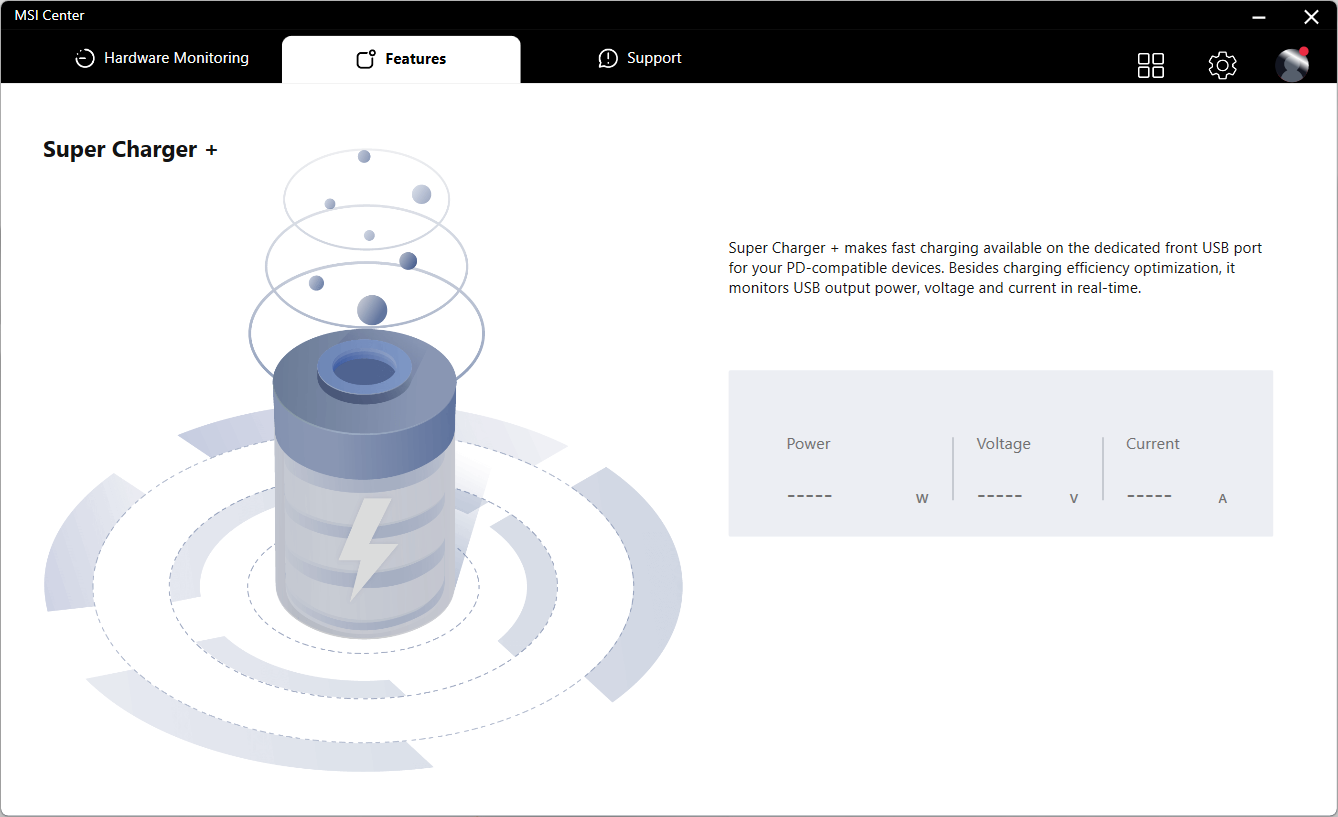
Task: Click the Power label
Action: 808,444
